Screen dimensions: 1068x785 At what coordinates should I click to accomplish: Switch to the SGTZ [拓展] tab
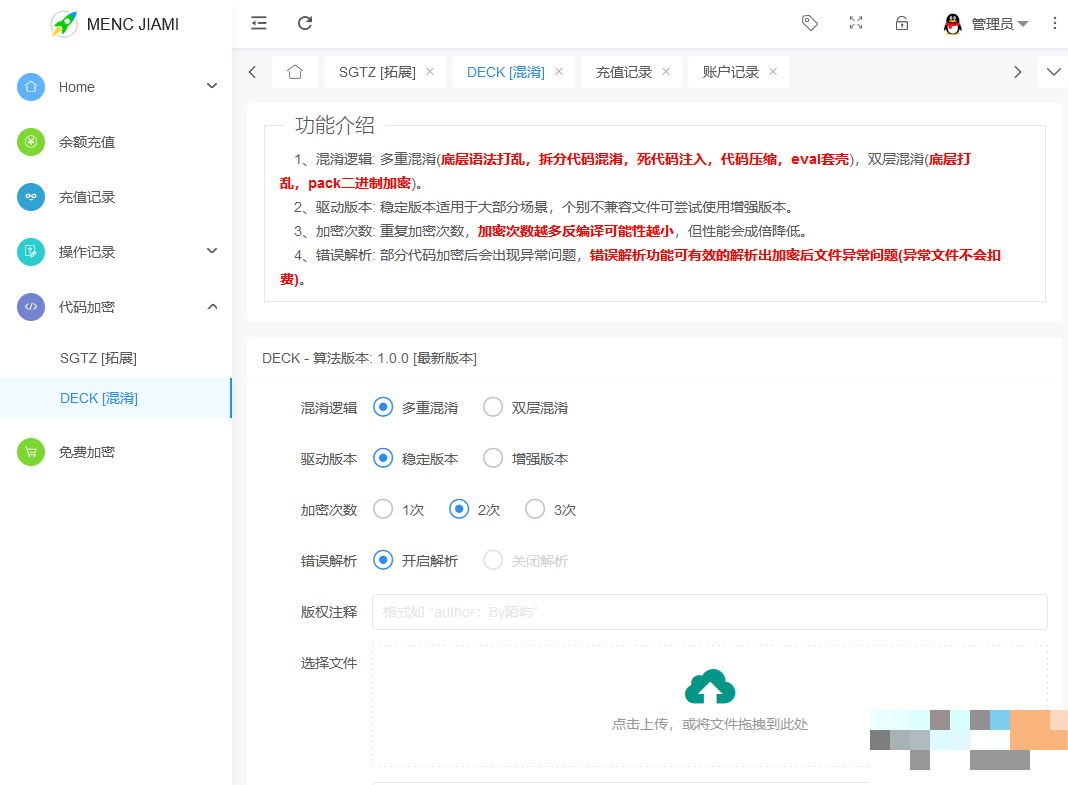click(x=377, y=72)
